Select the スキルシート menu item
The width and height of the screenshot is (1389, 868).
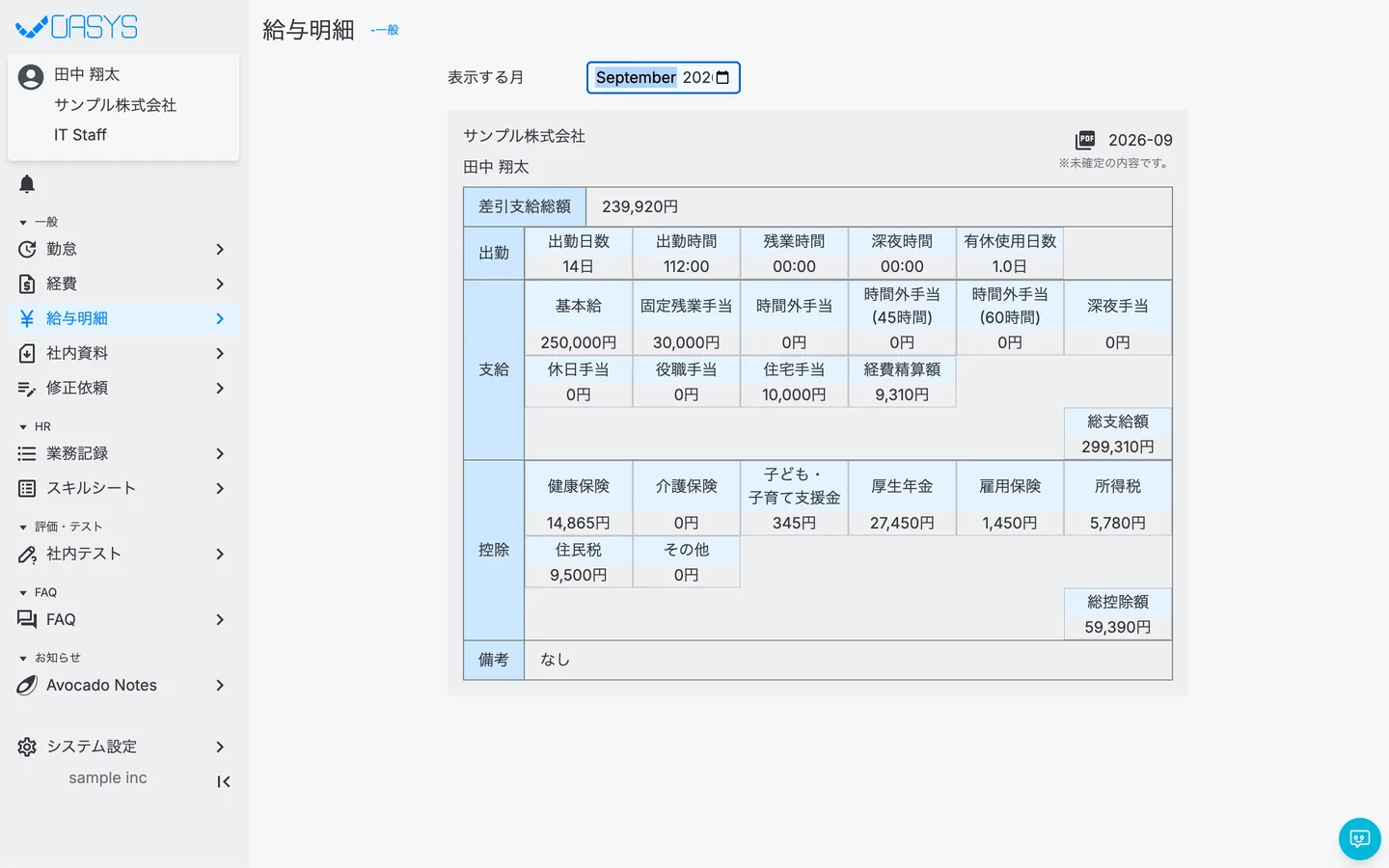pyautogui.click(x=123, y=488)
